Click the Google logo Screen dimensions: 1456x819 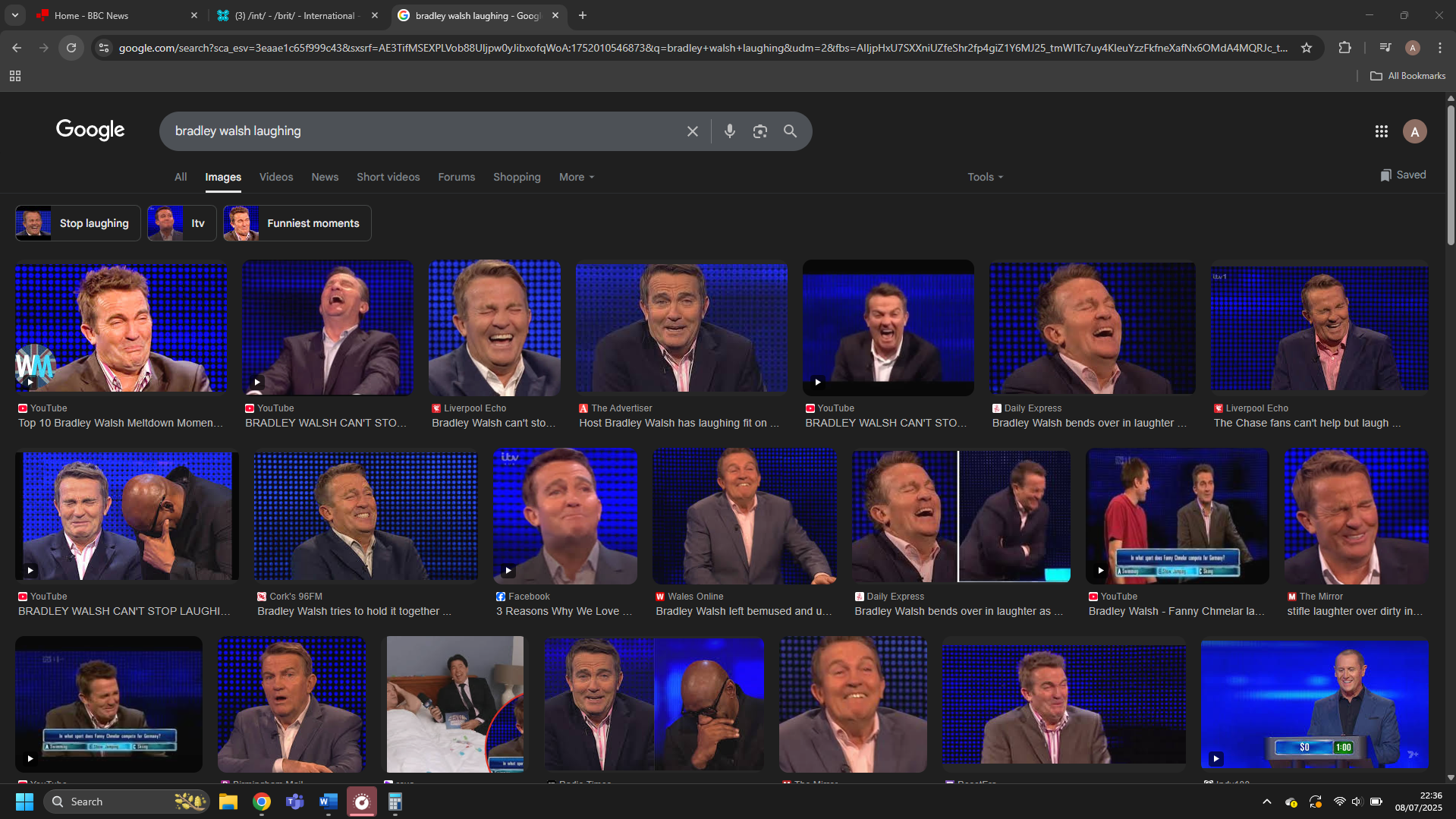tap(90, 130)
